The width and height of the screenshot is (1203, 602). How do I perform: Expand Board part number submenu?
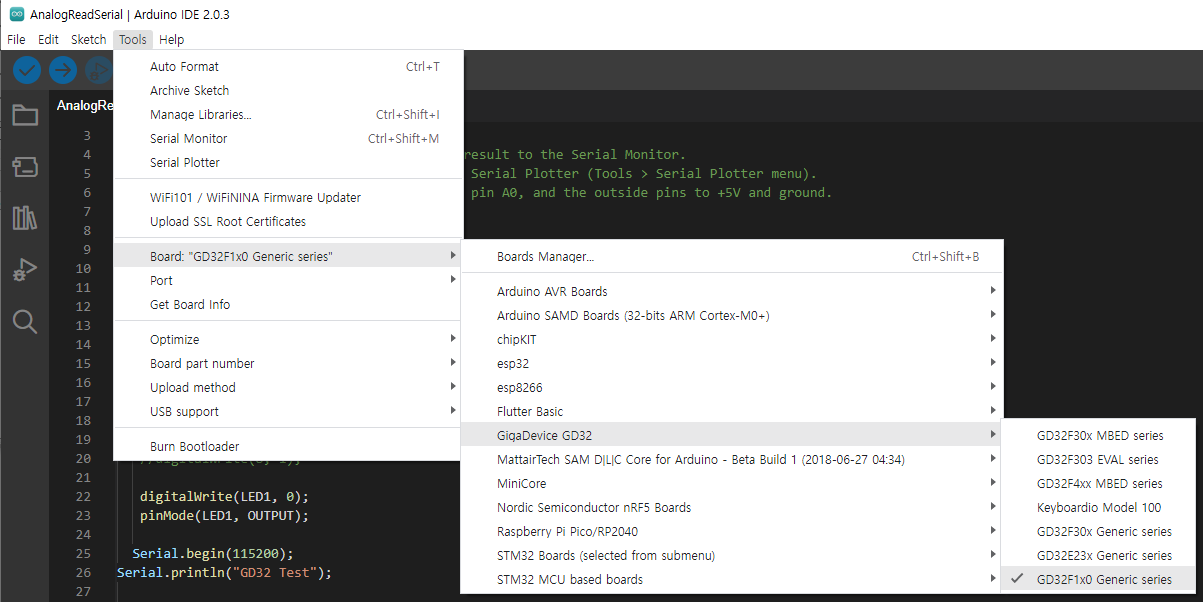click(288, 364)
